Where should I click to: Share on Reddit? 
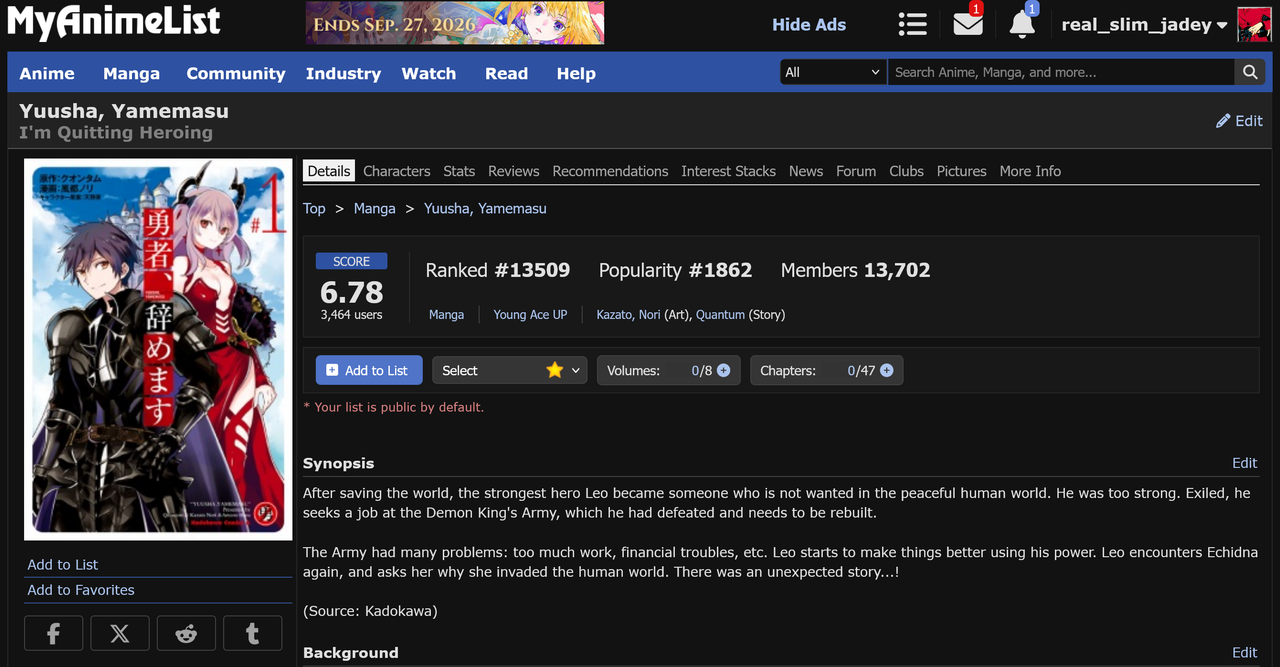(186, 634)
